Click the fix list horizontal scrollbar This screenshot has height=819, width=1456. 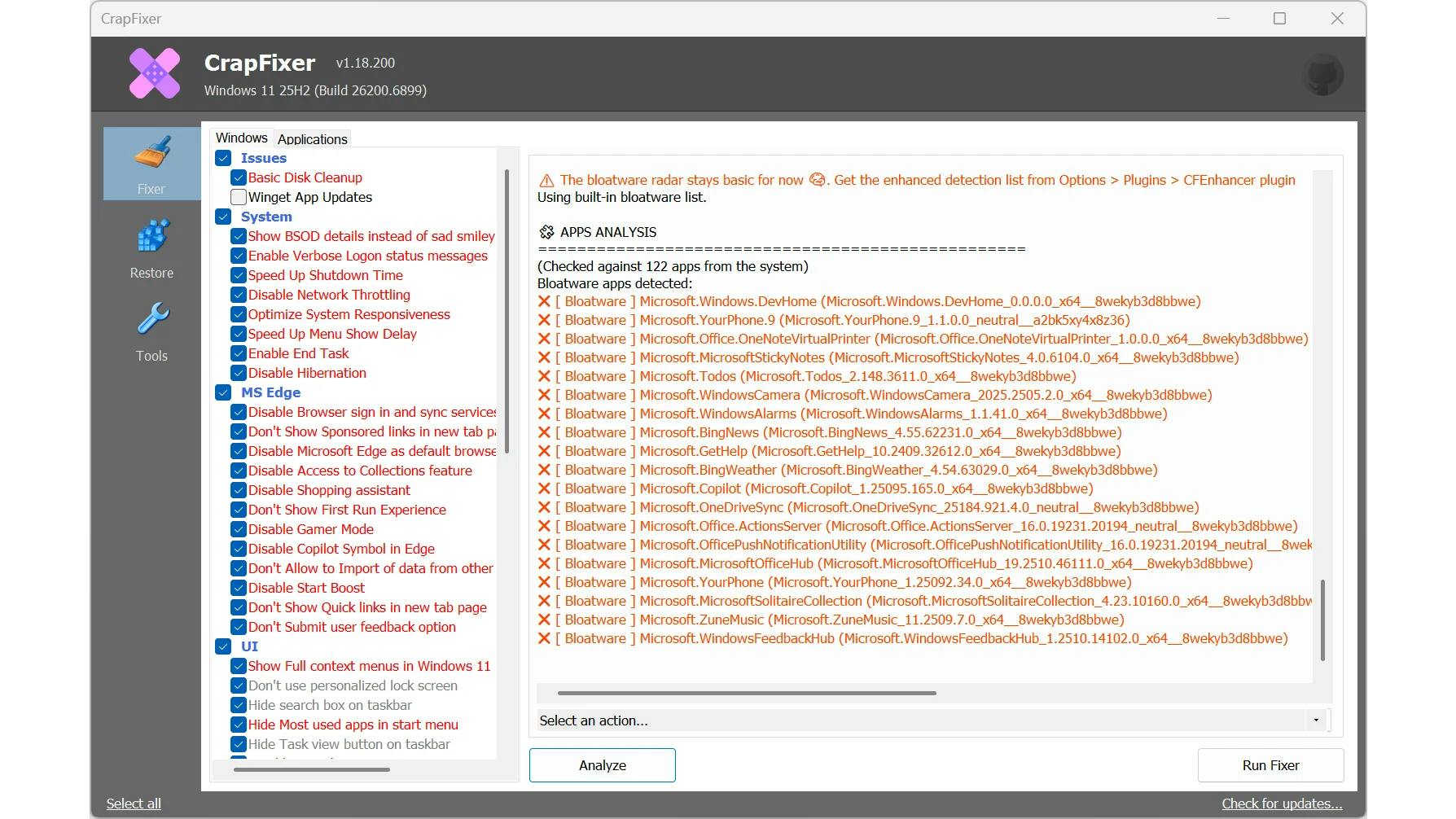(312, 769)
